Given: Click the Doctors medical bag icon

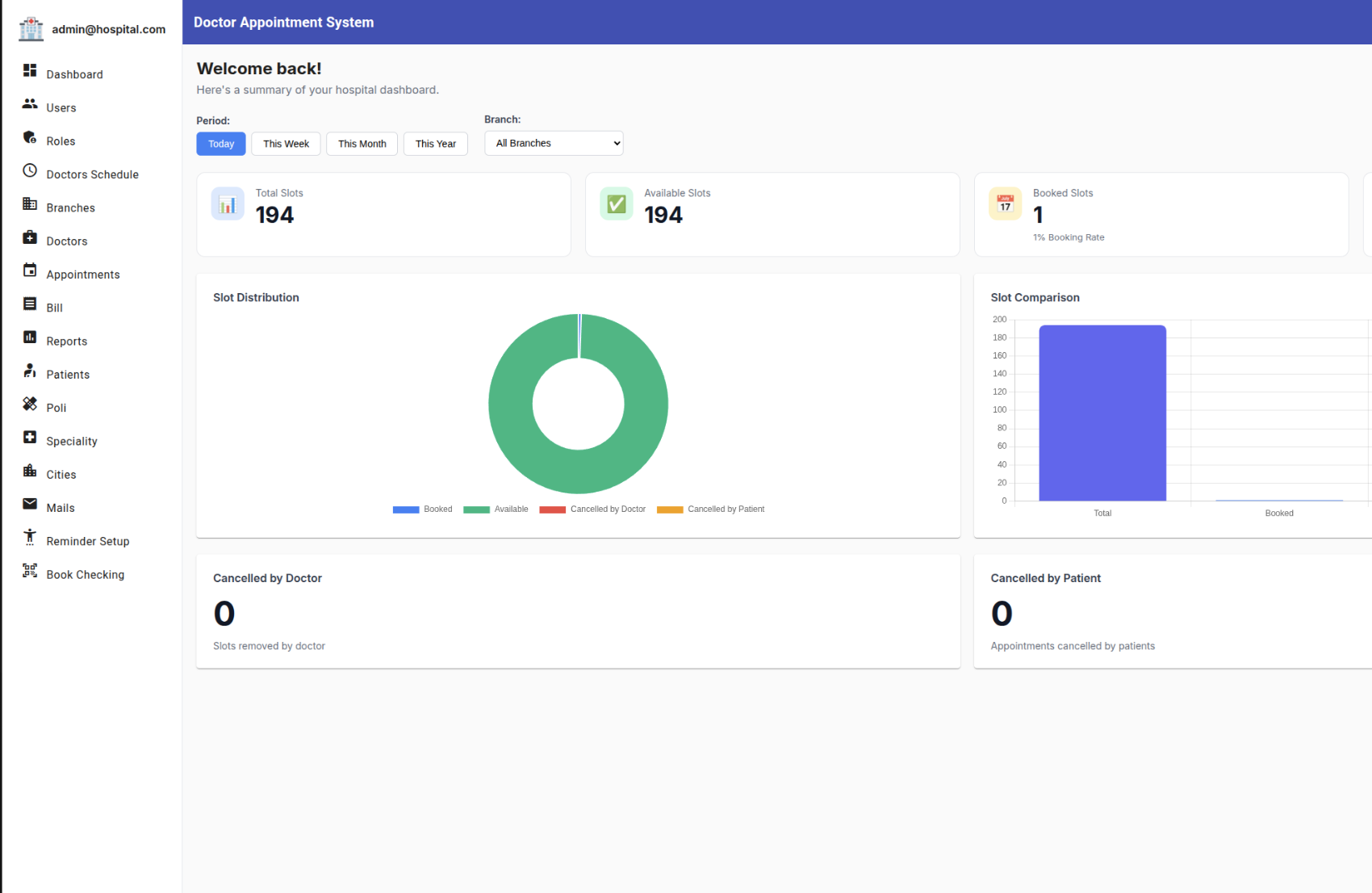Looking at the screenshot, I should (x=30, y=237).
